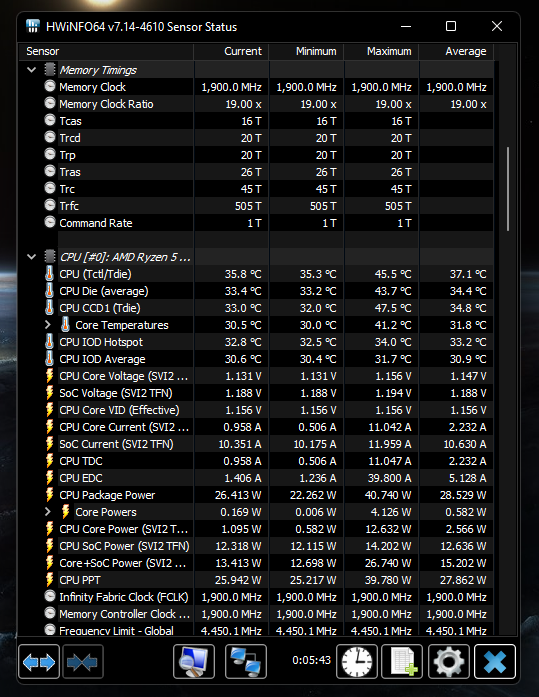Click thermometer icon for CPU IOD Hotspot
The width and height of the screenshot is (539, 697).
(x=50, y=342)
